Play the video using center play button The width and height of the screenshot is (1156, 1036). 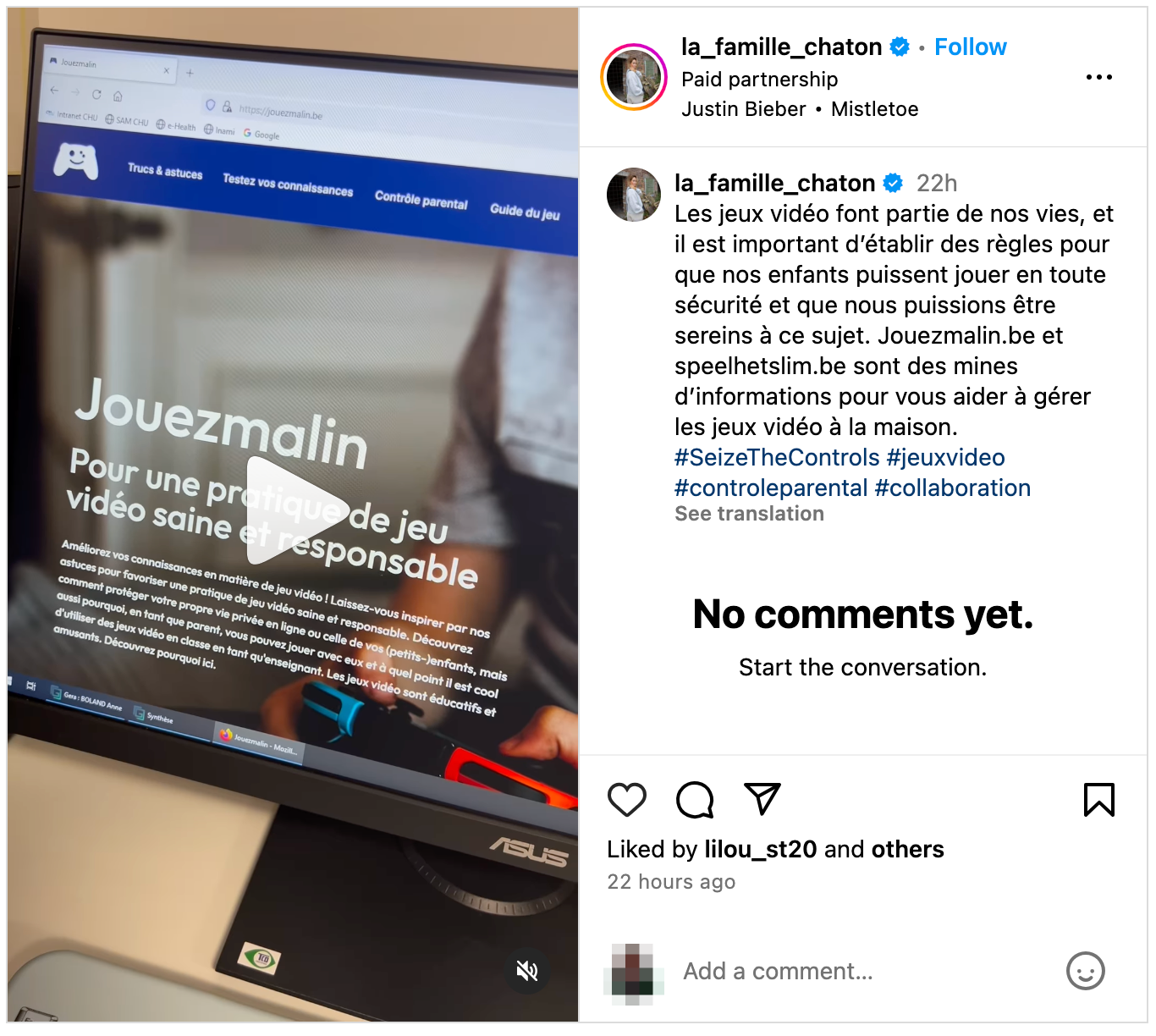[292, 510]
